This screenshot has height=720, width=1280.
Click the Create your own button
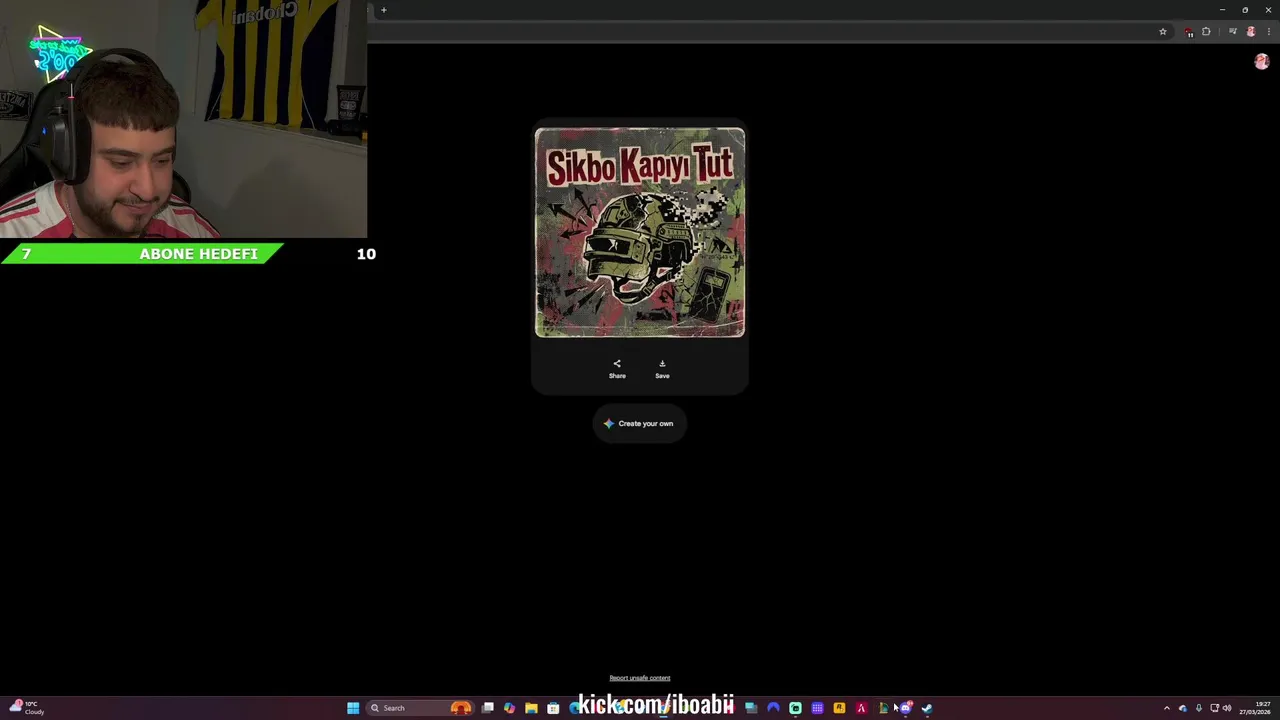(640, 423)
